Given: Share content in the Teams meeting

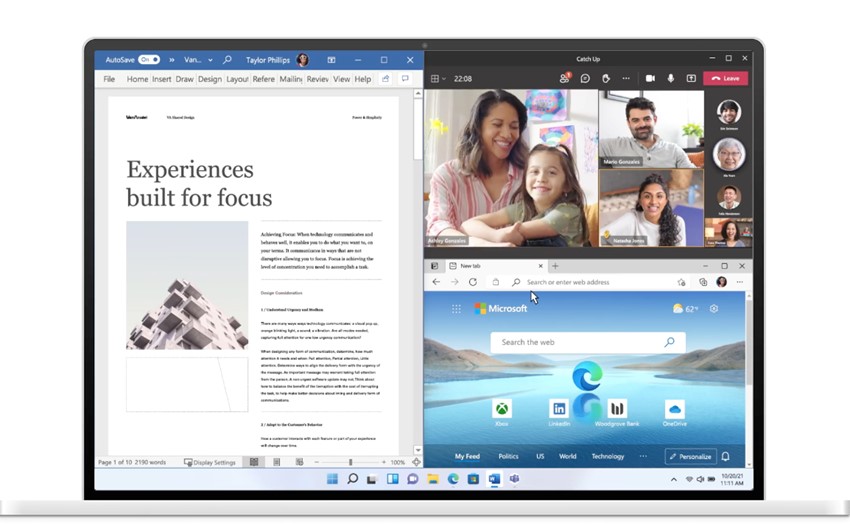Looking at the screenshot, I should click(x=691, y=79).
